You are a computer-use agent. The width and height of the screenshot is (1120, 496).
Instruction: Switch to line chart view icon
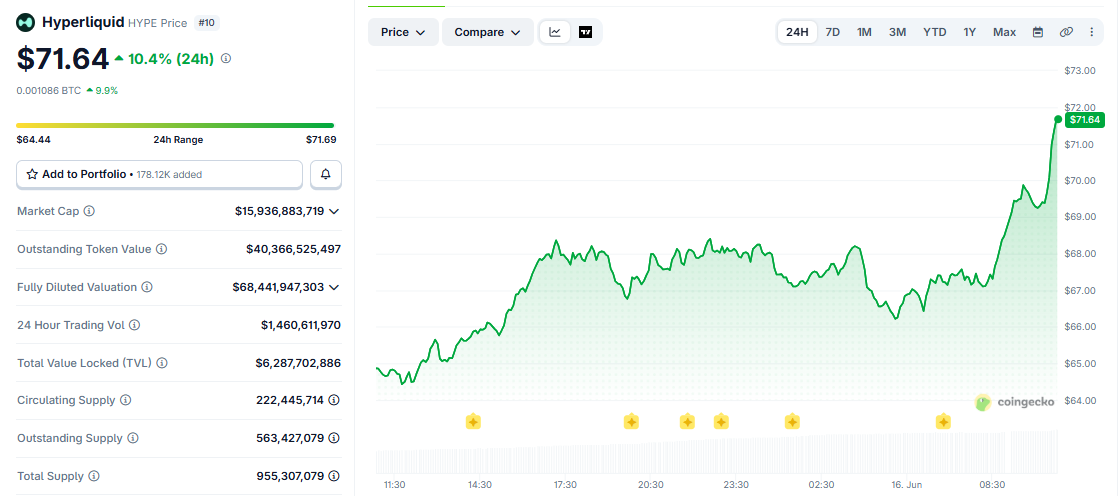[555, 32]
